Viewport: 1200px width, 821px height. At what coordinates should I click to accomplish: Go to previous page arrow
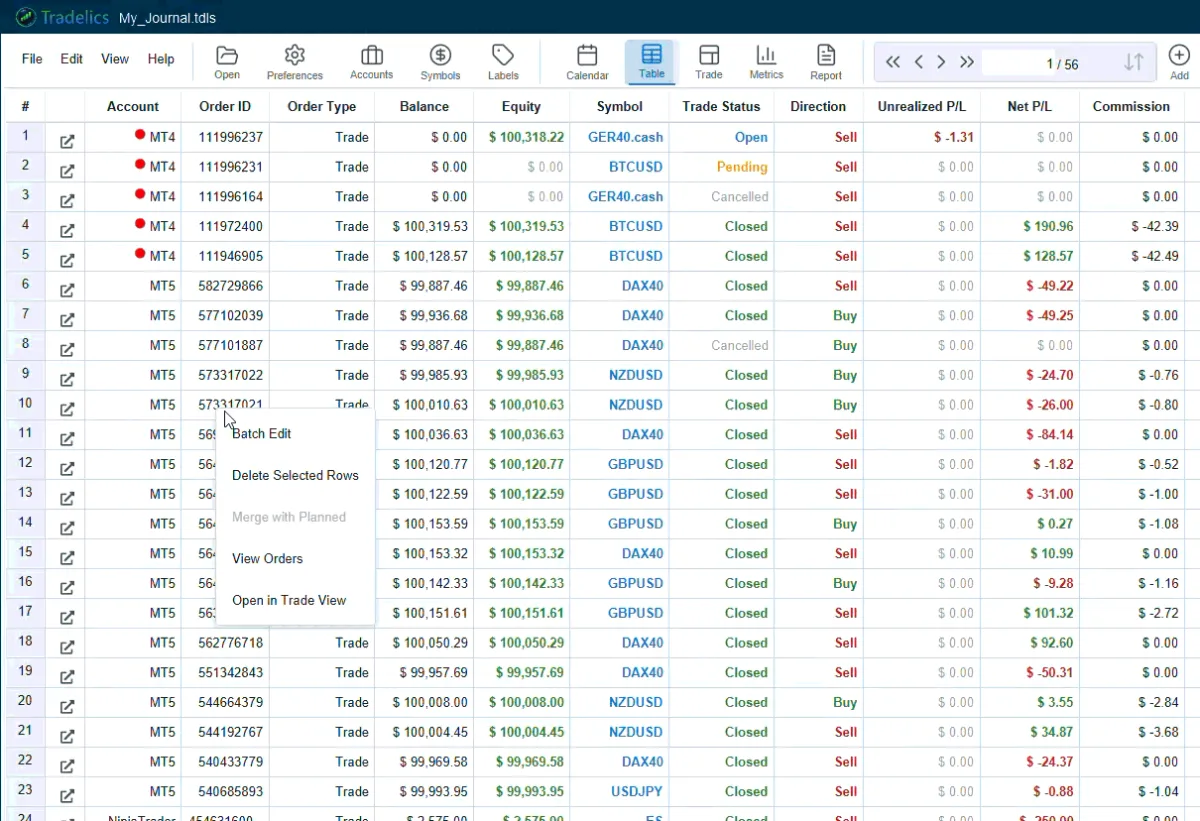click(x=918, y=62)
